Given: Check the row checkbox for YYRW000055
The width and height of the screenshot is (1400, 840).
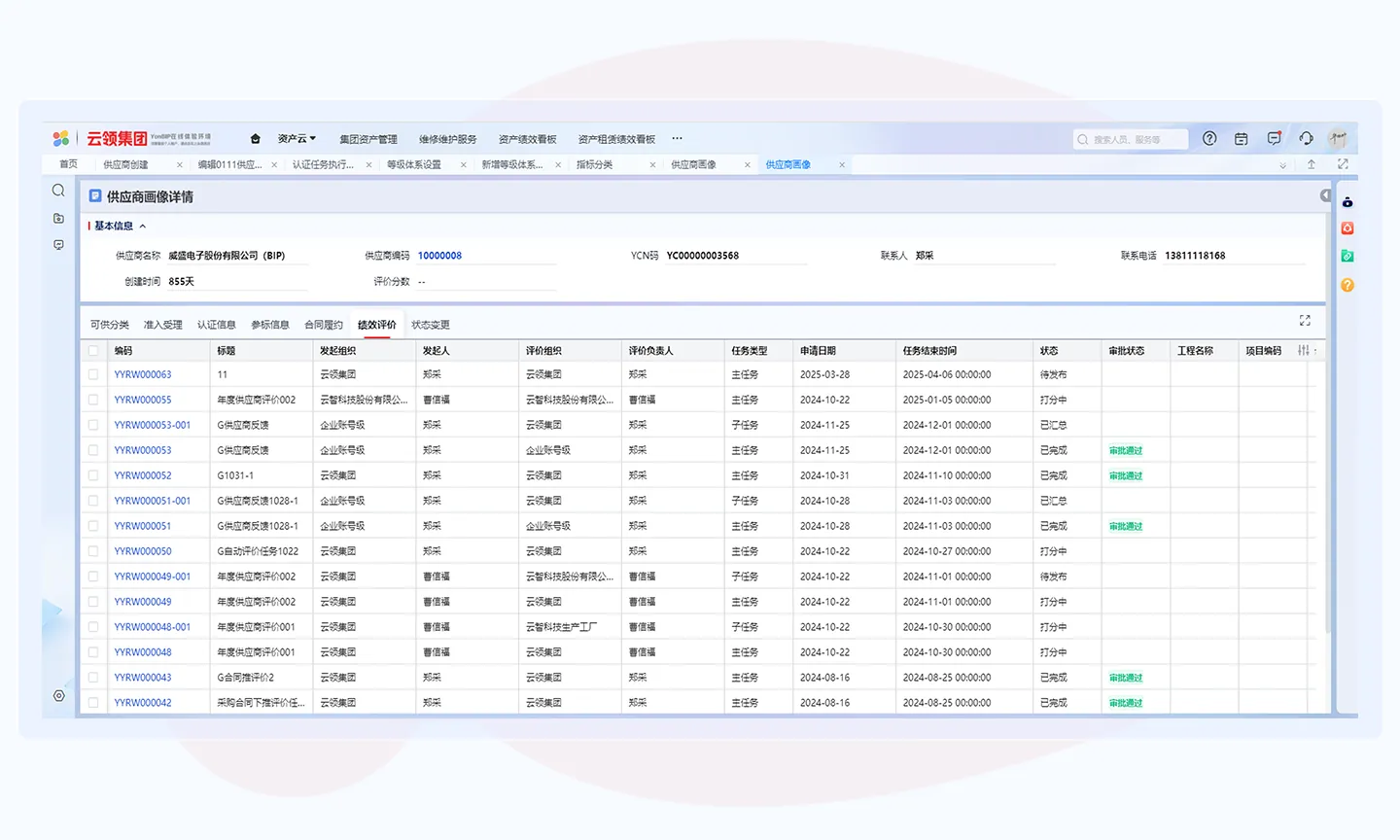Looking at the screenshot, I should coord(93,400).
